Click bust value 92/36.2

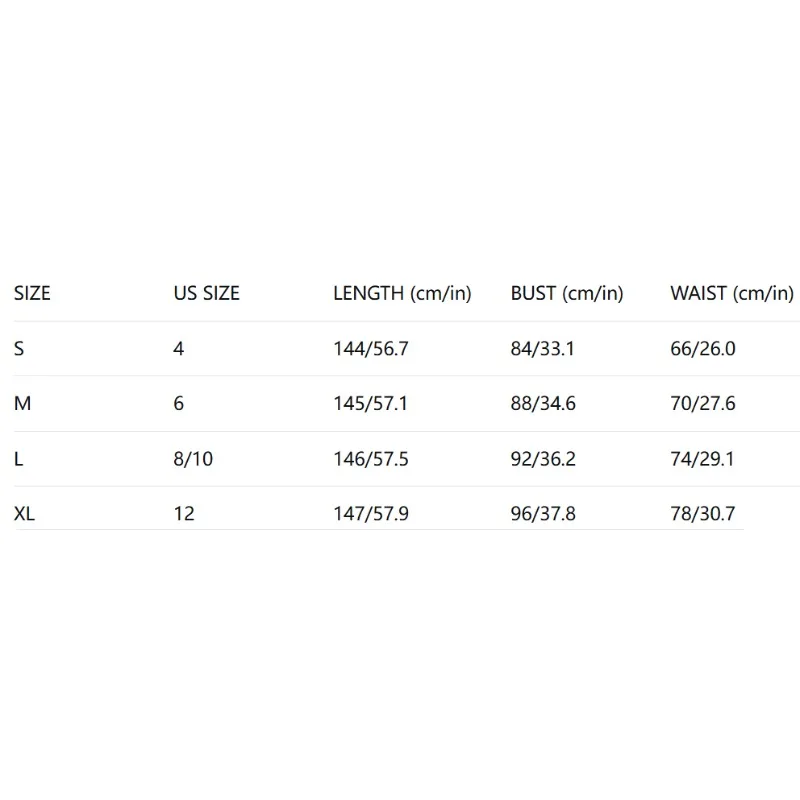click(x=543, y=459)
